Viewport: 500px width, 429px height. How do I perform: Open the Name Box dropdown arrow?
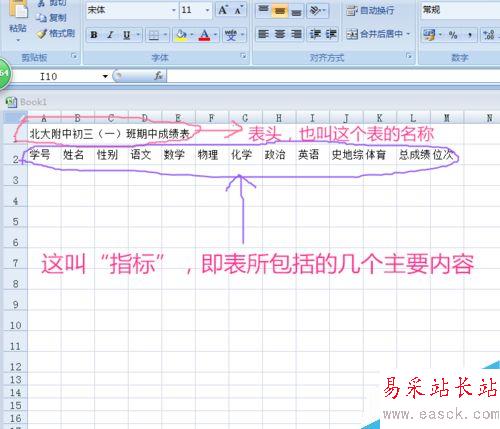click(105, 77)
